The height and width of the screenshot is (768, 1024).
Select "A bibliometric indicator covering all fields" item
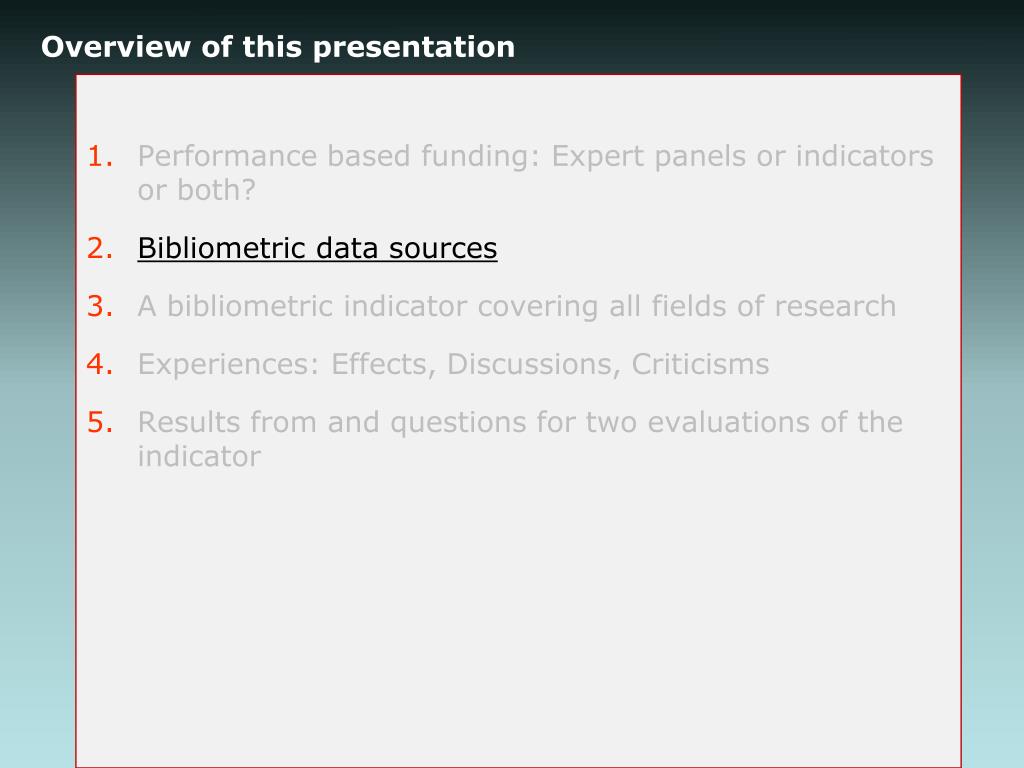(517, 306)
